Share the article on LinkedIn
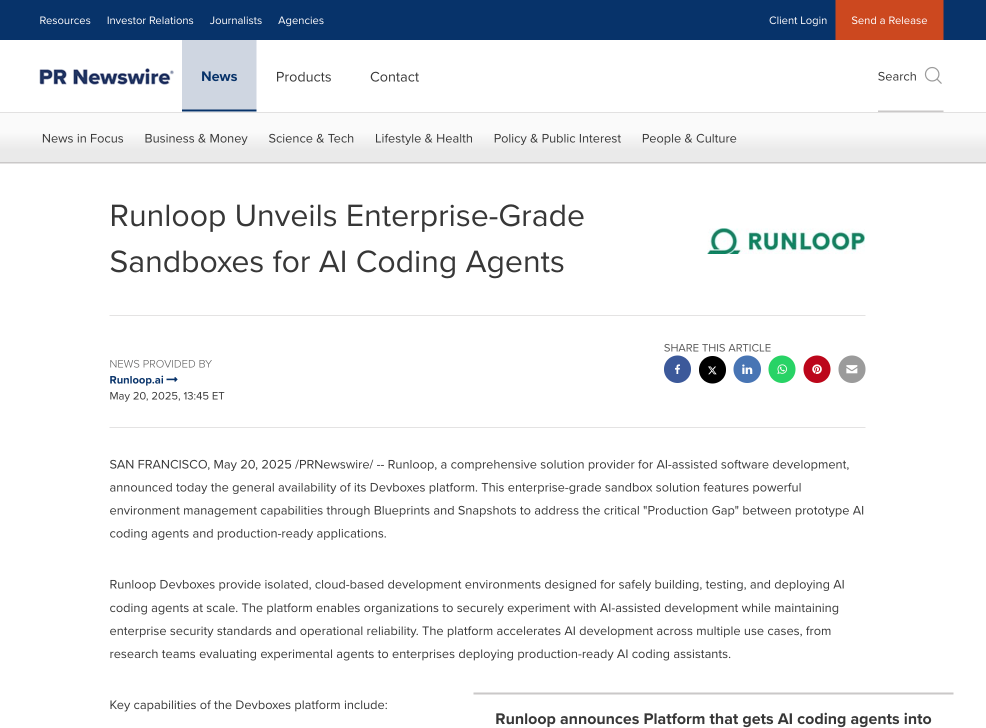 pos(747,369)
